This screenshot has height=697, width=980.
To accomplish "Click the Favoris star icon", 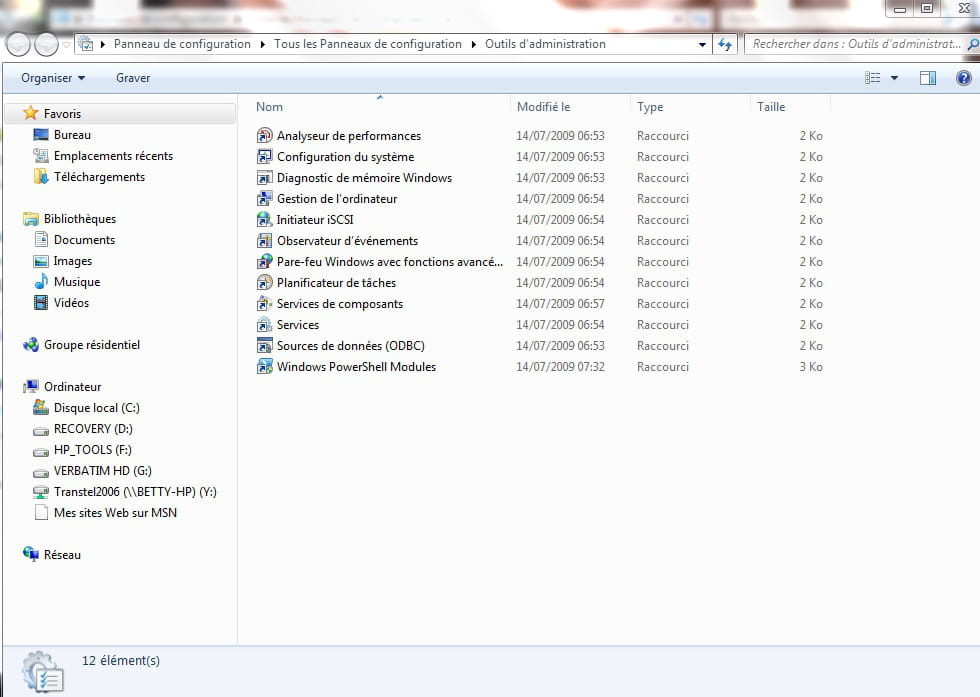I will tap(31, 113).
